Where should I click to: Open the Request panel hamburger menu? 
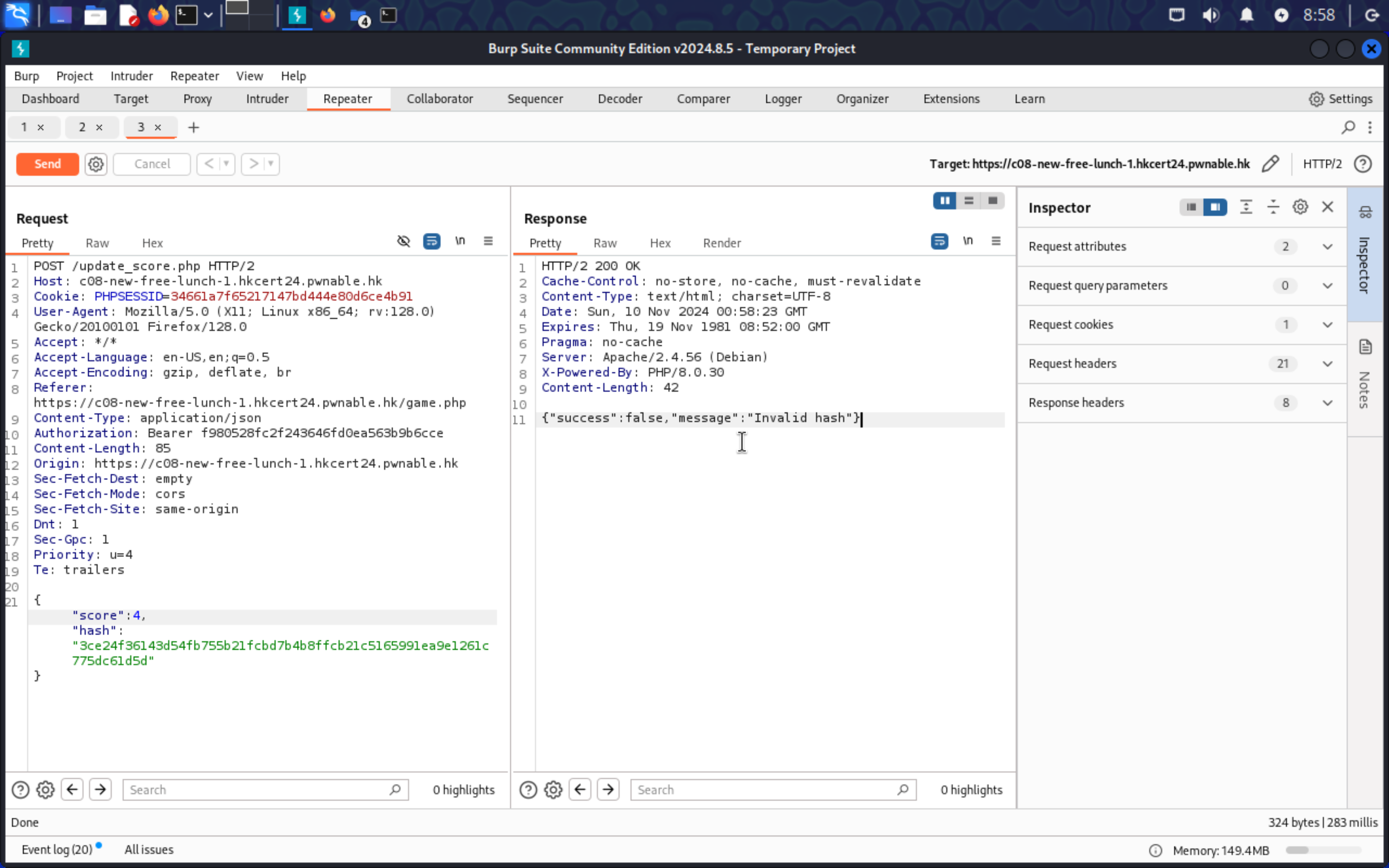tap(488, 241)
